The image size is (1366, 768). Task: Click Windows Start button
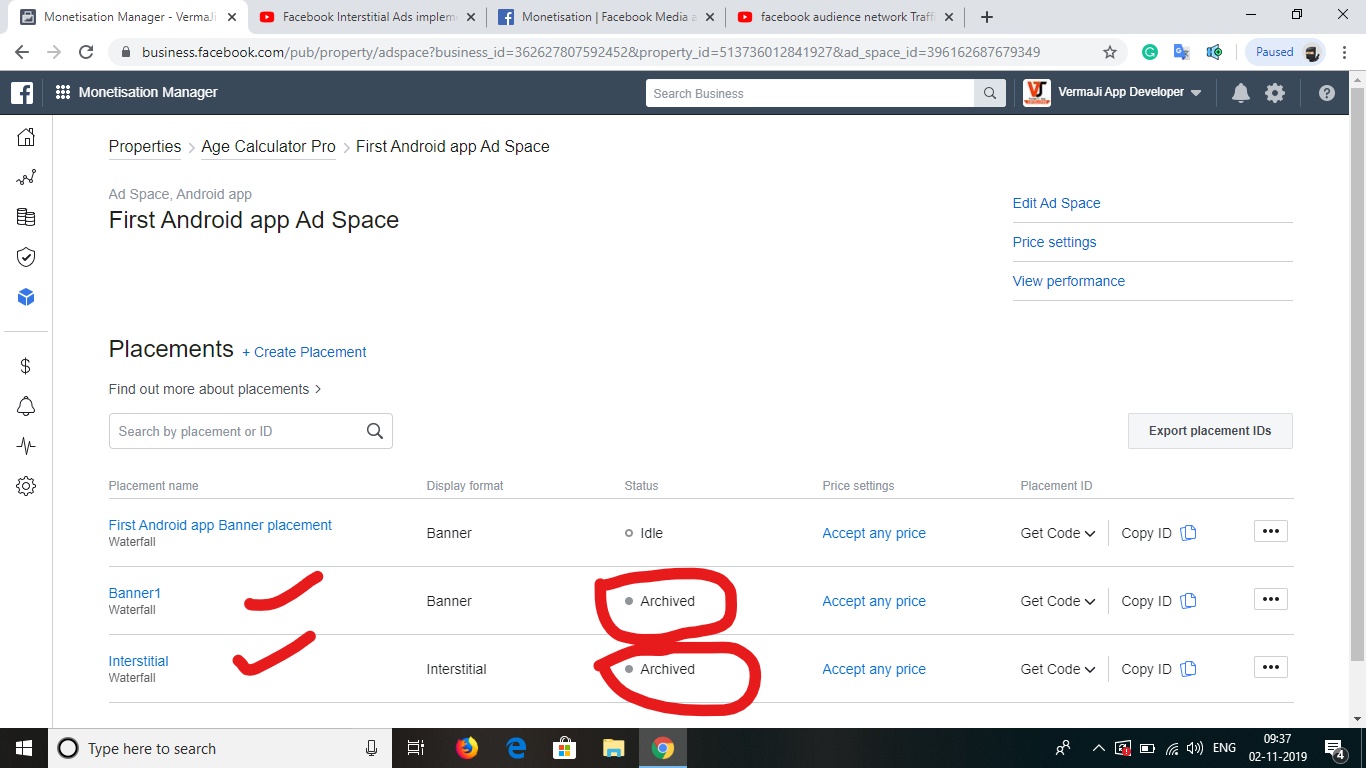23,748
